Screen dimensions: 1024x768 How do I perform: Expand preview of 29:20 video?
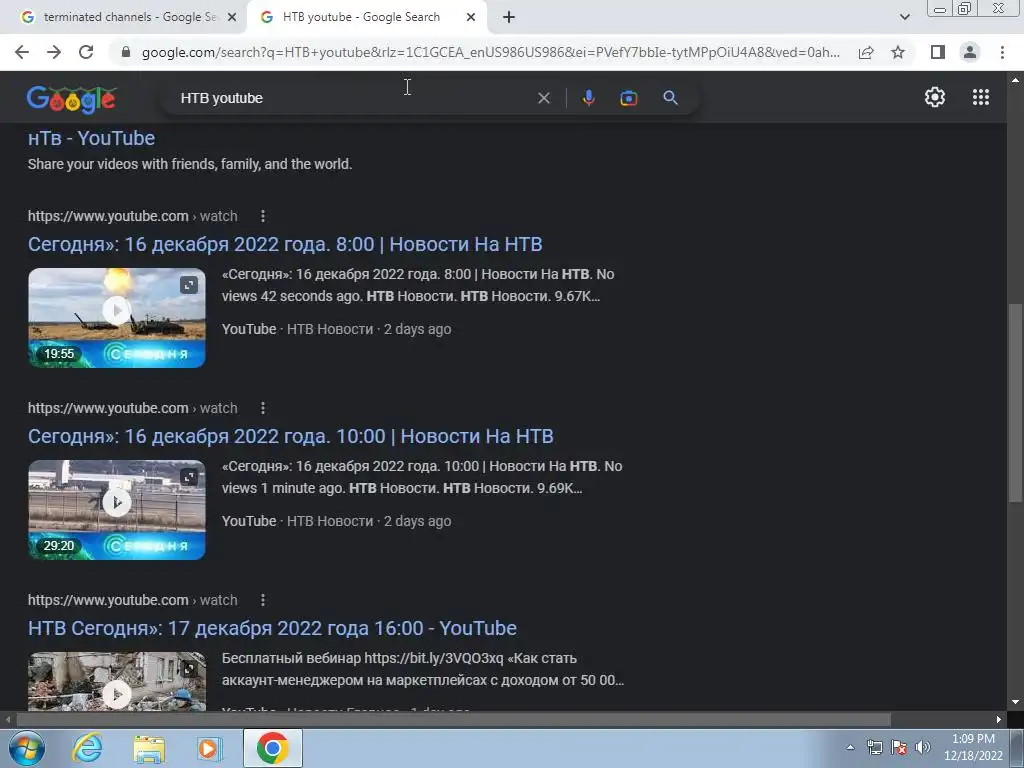tap(189, 477)
